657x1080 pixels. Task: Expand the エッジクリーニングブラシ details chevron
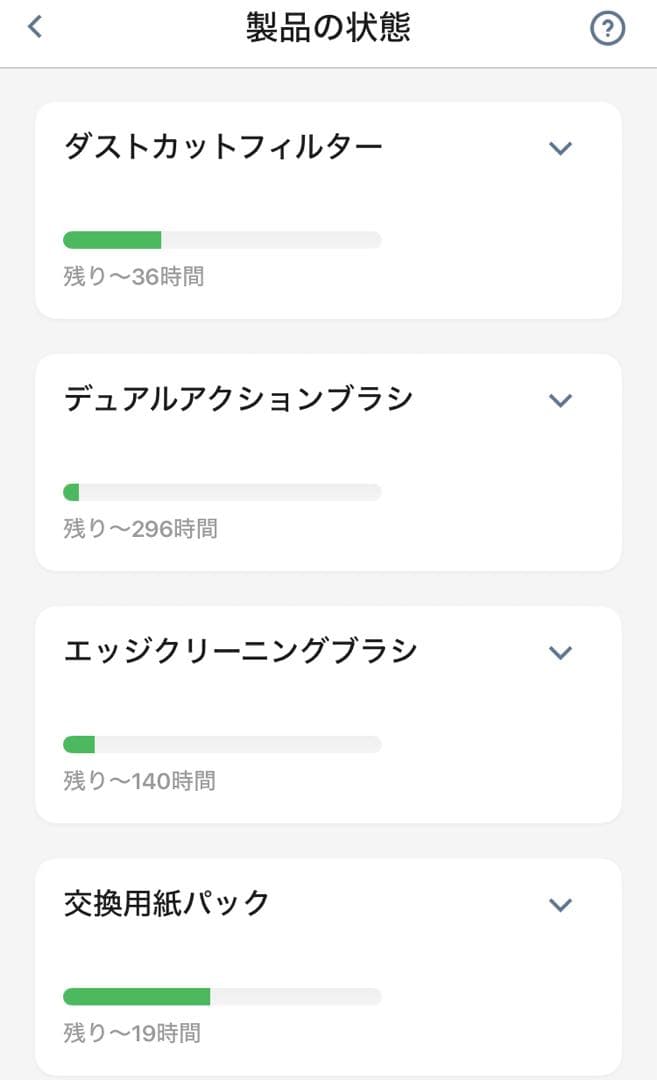561,651
